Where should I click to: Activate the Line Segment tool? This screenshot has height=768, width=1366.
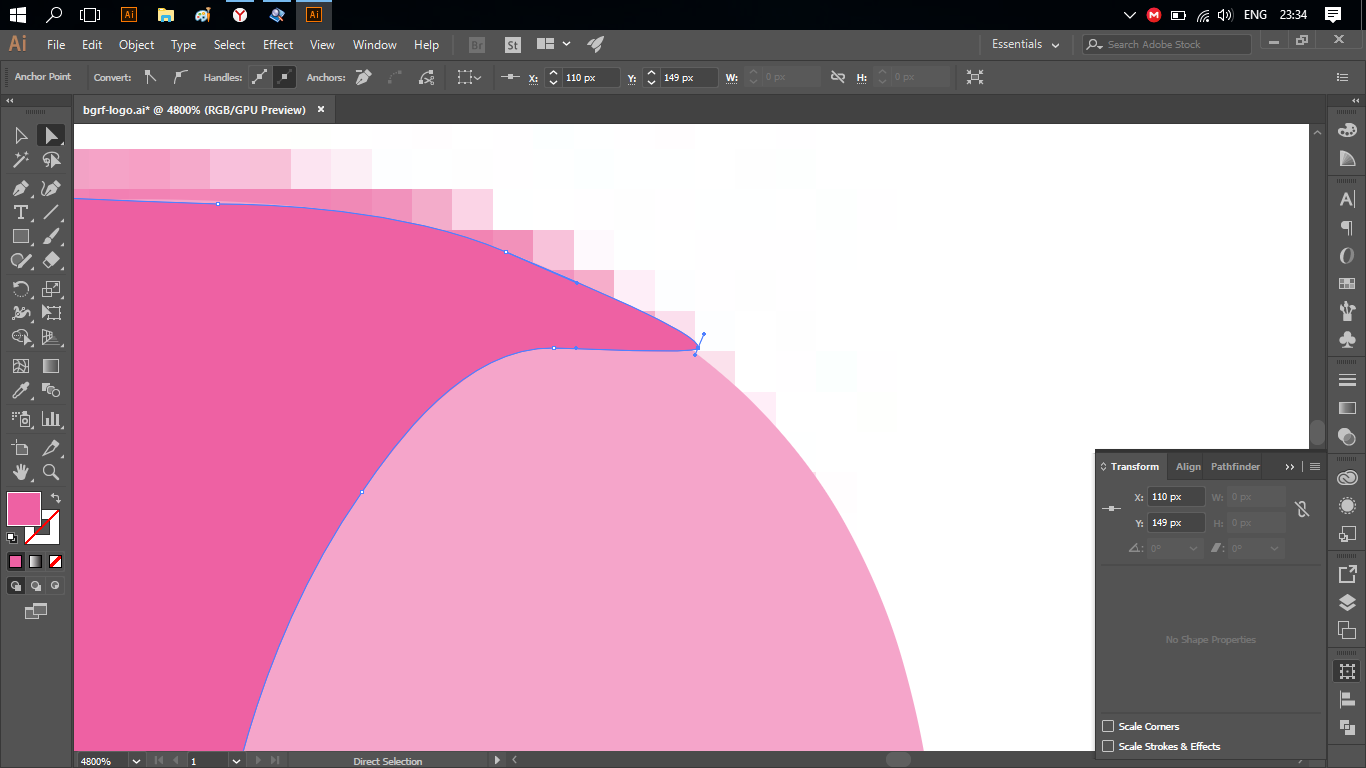pyautogui.click(x=51, y=212)
